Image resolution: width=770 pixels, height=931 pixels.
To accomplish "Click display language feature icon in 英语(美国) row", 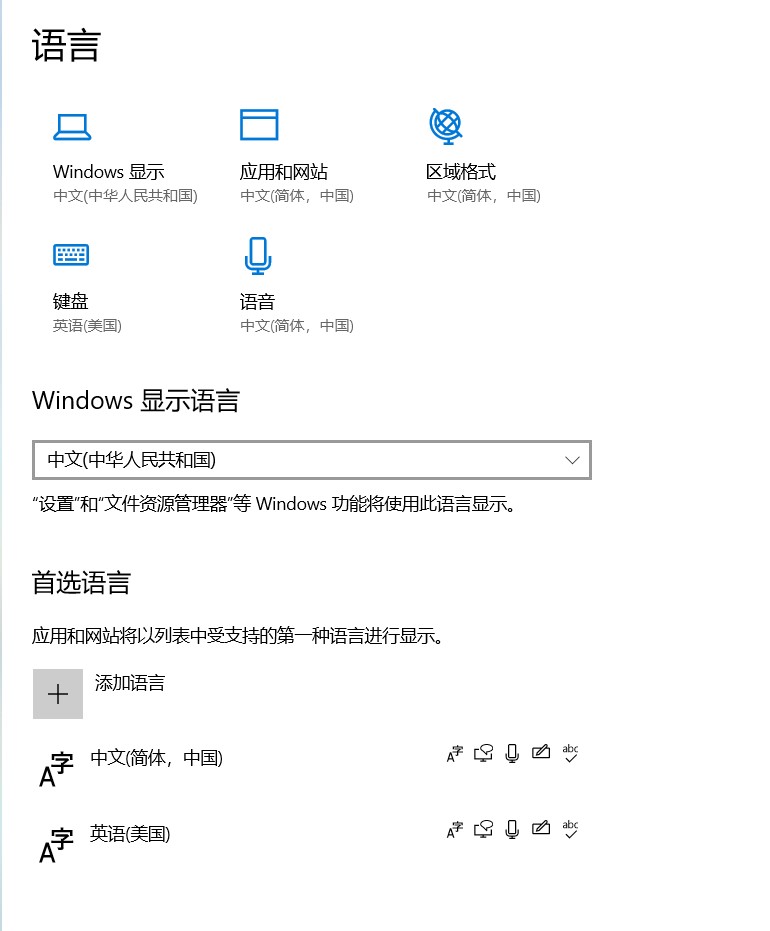I will tap(455, 829).
